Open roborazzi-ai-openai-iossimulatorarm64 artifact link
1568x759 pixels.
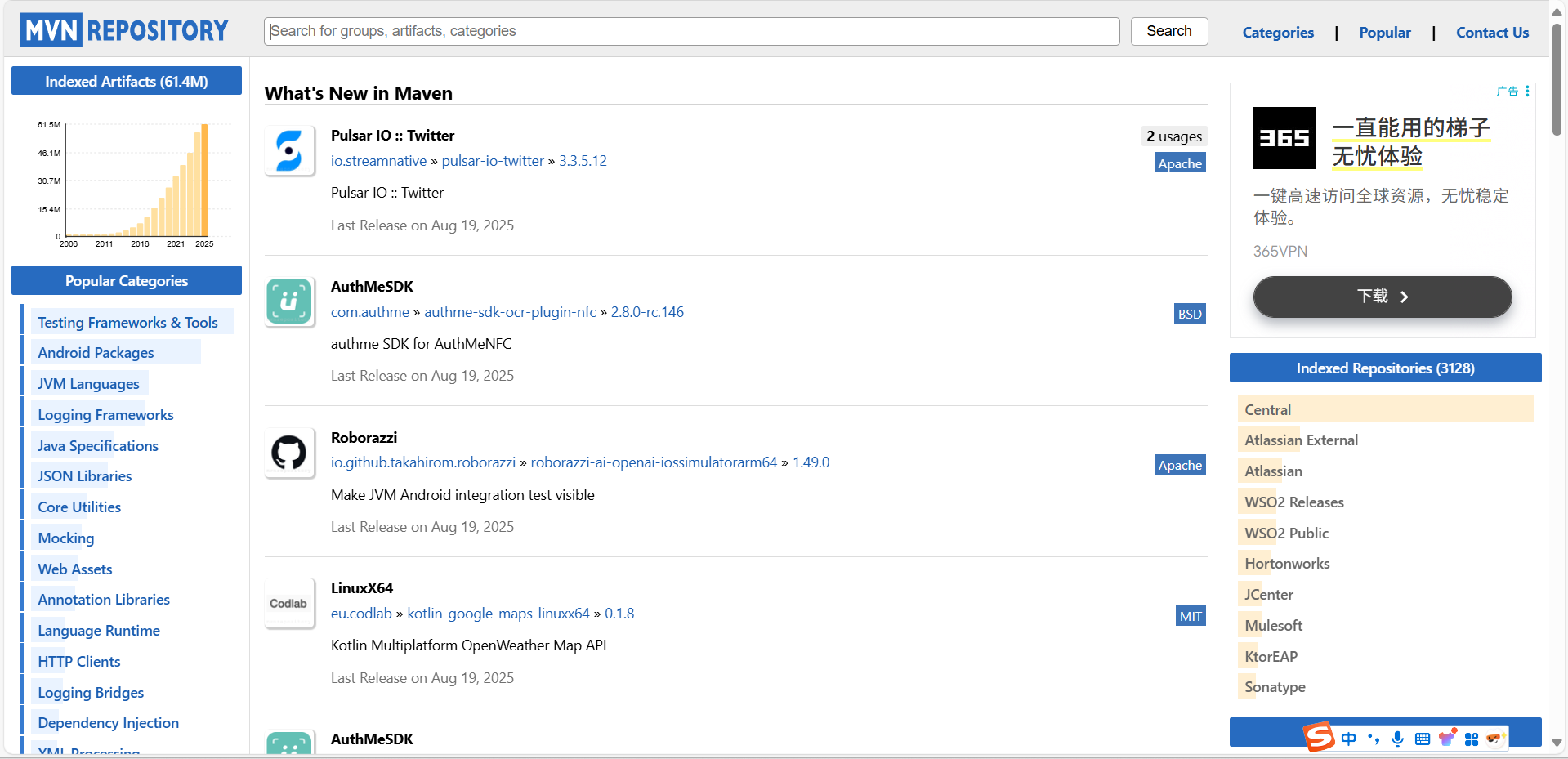pos(654,462)
